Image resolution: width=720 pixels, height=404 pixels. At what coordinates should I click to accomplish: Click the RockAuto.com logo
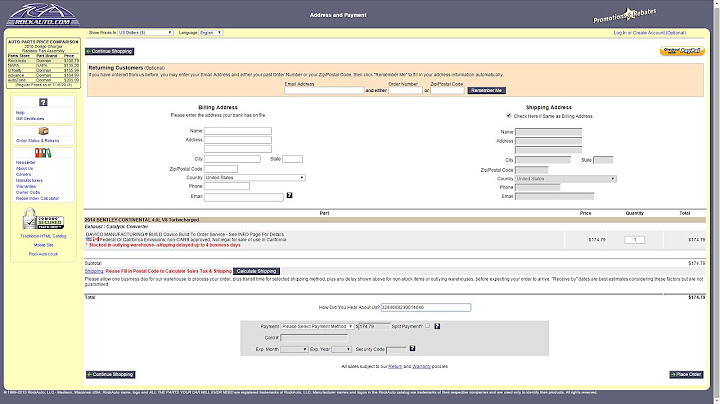point(42,15)
